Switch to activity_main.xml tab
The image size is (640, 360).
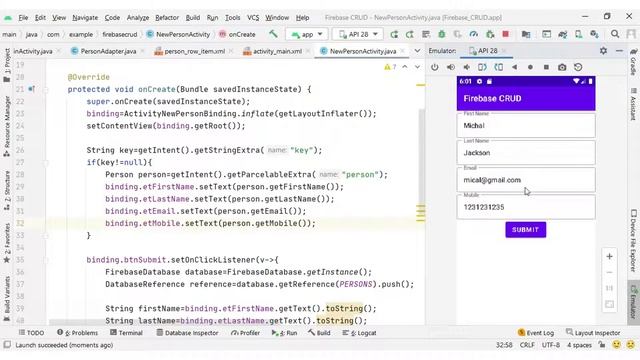tap(277, 51)
